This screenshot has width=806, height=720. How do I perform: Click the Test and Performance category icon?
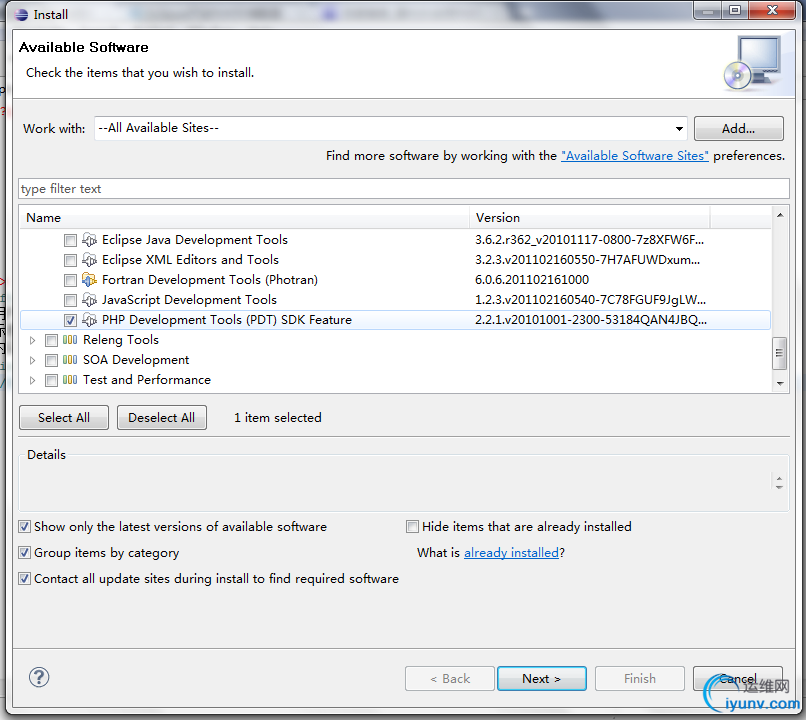tap(70, 380)
